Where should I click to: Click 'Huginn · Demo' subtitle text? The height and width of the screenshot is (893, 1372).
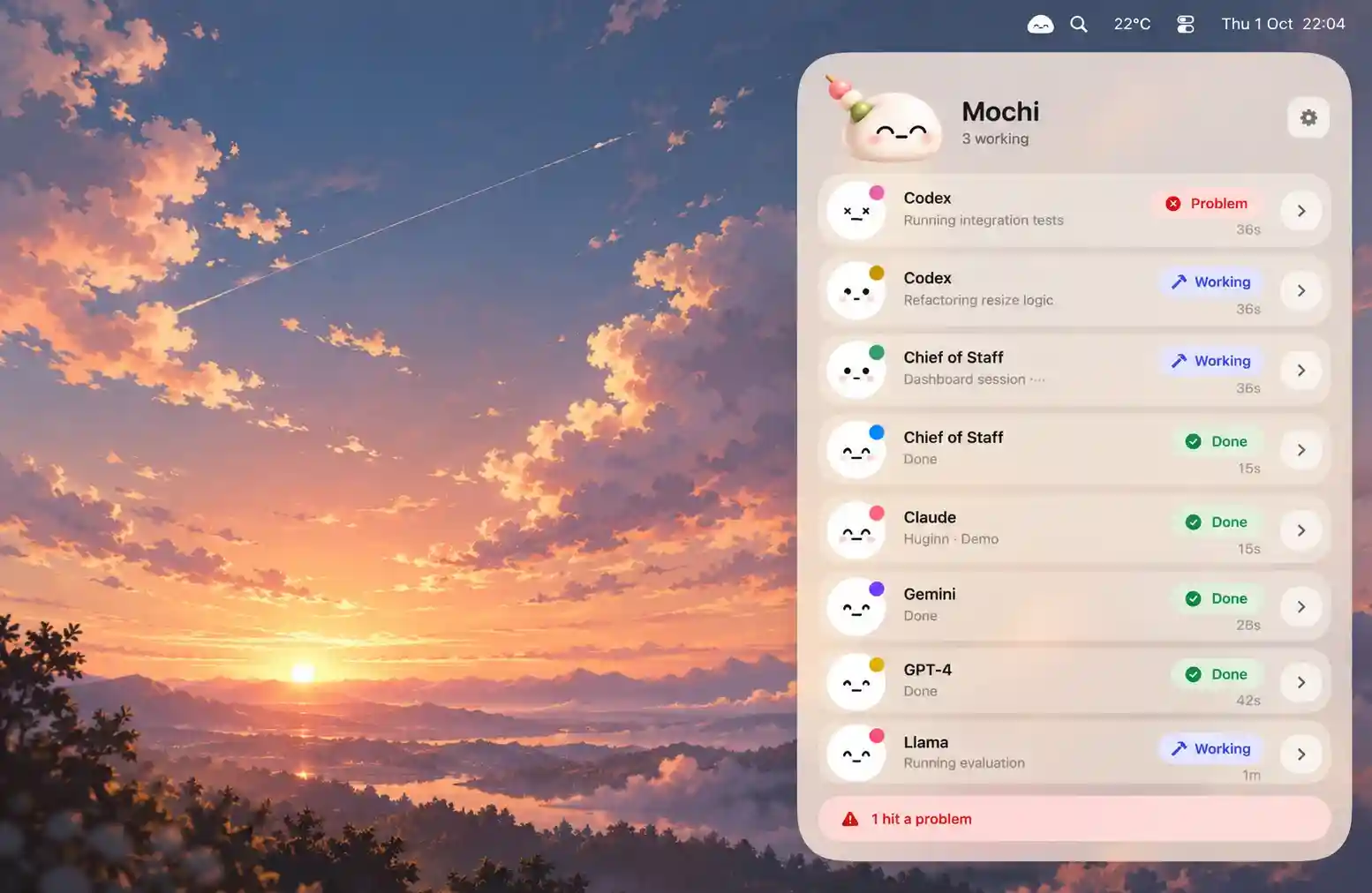(951, 539)
